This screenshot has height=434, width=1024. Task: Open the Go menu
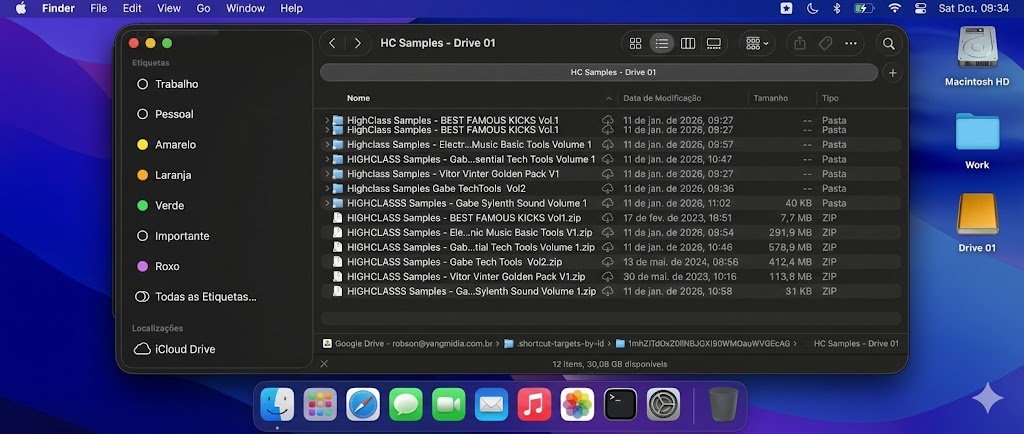pos(203,8)
